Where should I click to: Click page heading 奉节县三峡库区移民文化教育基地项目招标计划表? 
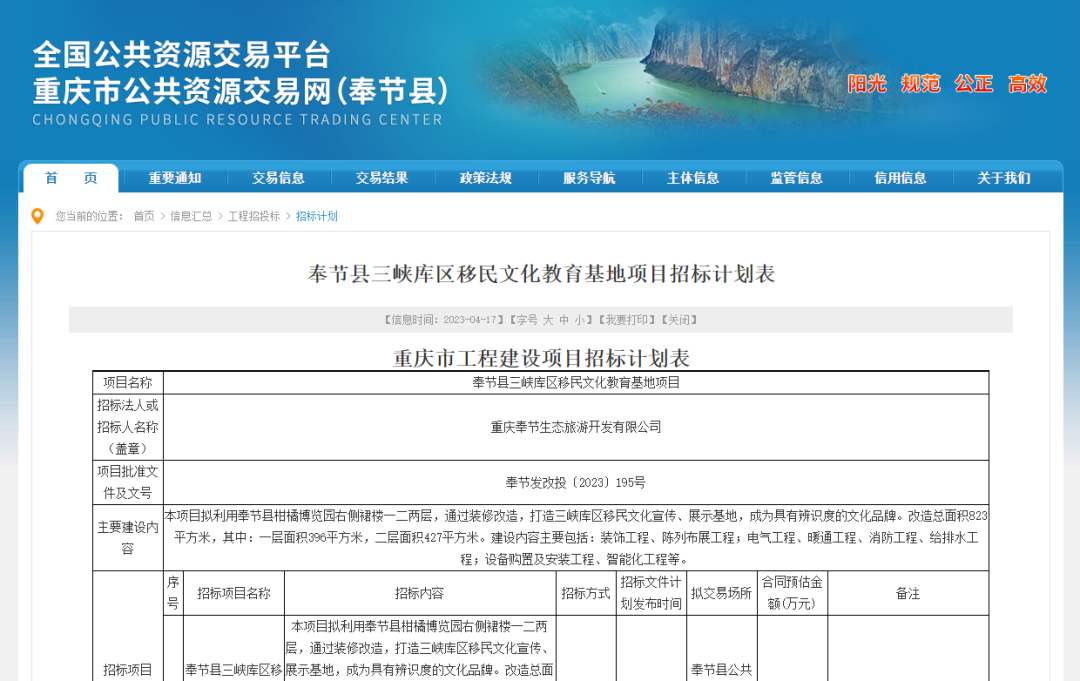pos(541,274)
